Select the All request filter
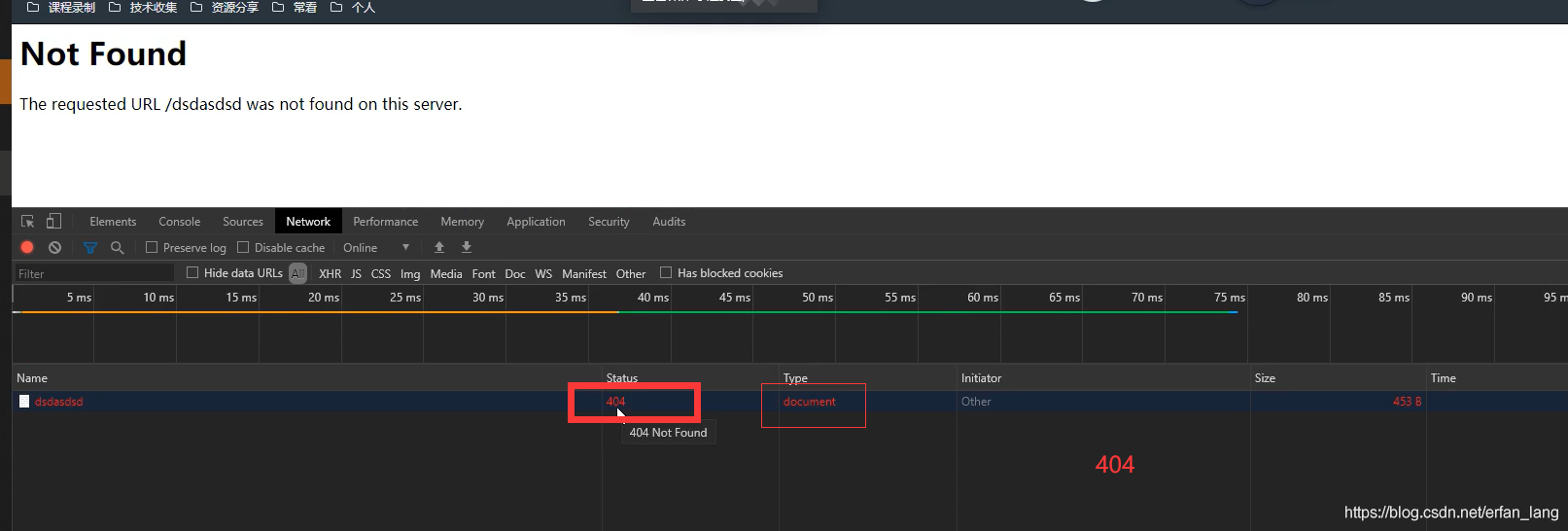This screenshot has width=1568, height=531. [298, 274]
